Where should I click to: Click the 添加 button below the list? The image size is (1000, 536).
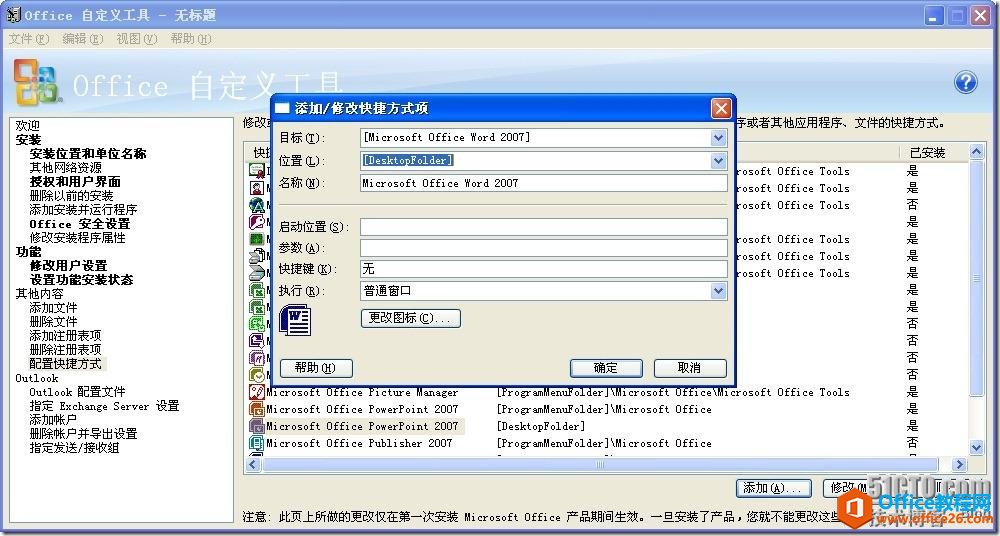click(774, 488)
